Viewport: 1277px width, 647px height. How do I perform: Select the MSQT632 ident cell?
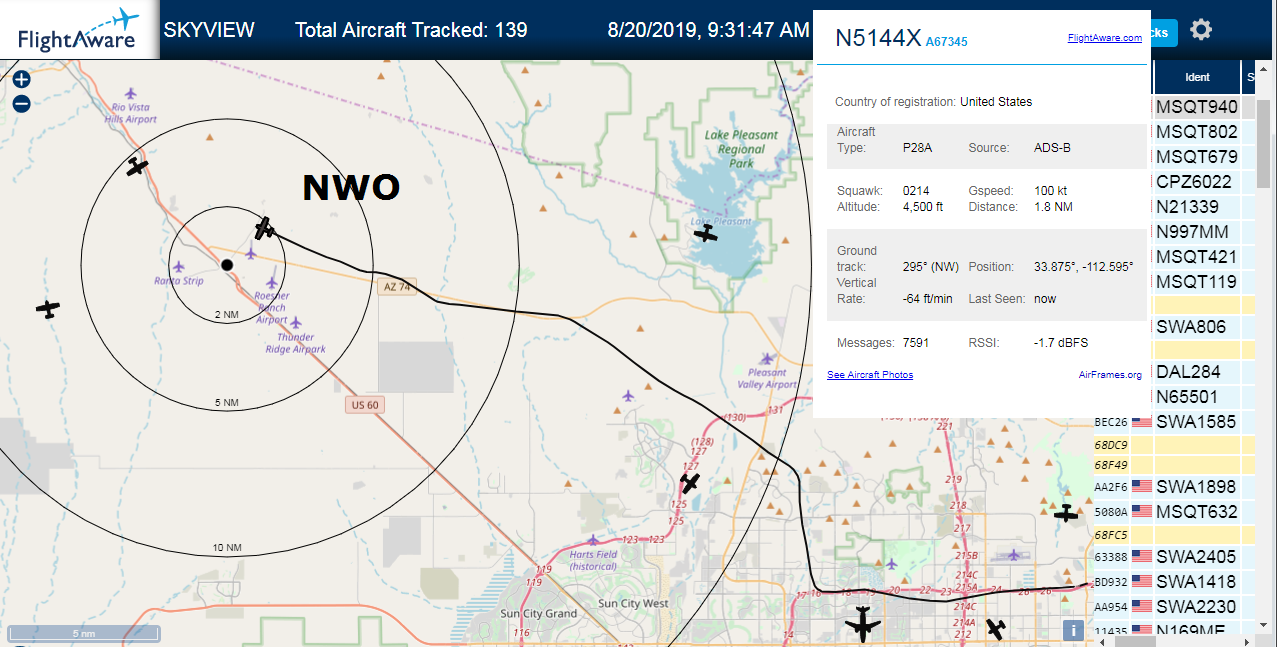1197,512
